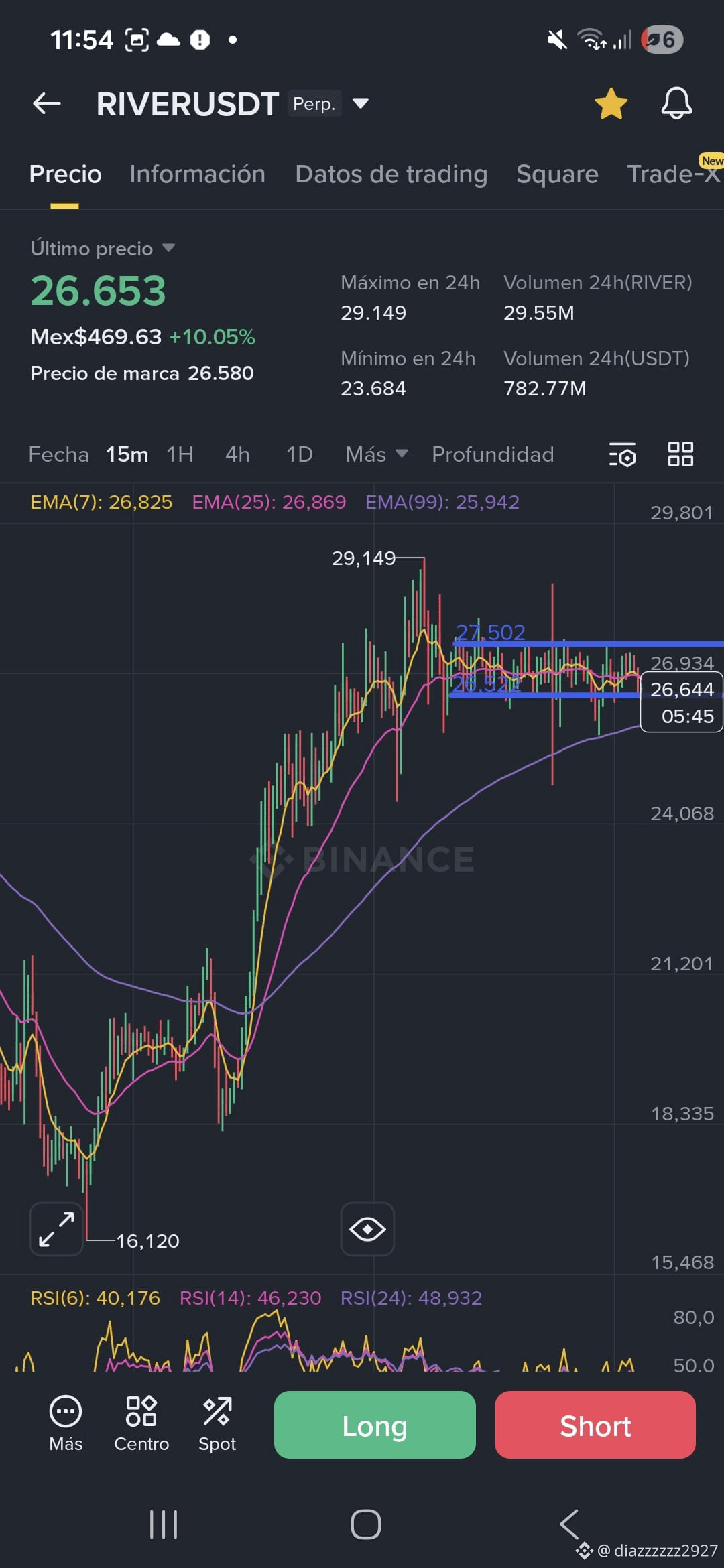Toggle chart drawings visibility eye
Viewport: 724px width, 1568px height.
367,1229
